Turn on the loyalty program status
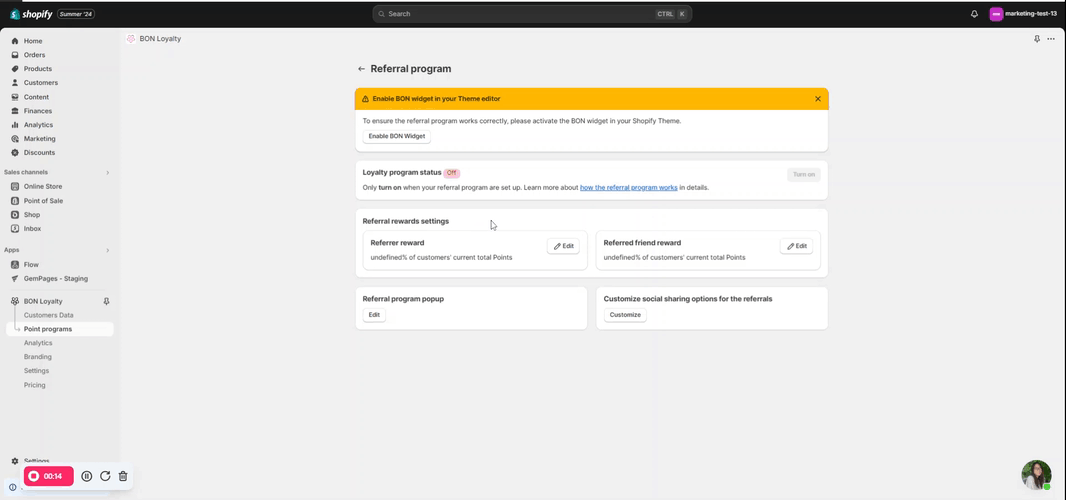This screenshot has height=500, width=1066. 803,174
